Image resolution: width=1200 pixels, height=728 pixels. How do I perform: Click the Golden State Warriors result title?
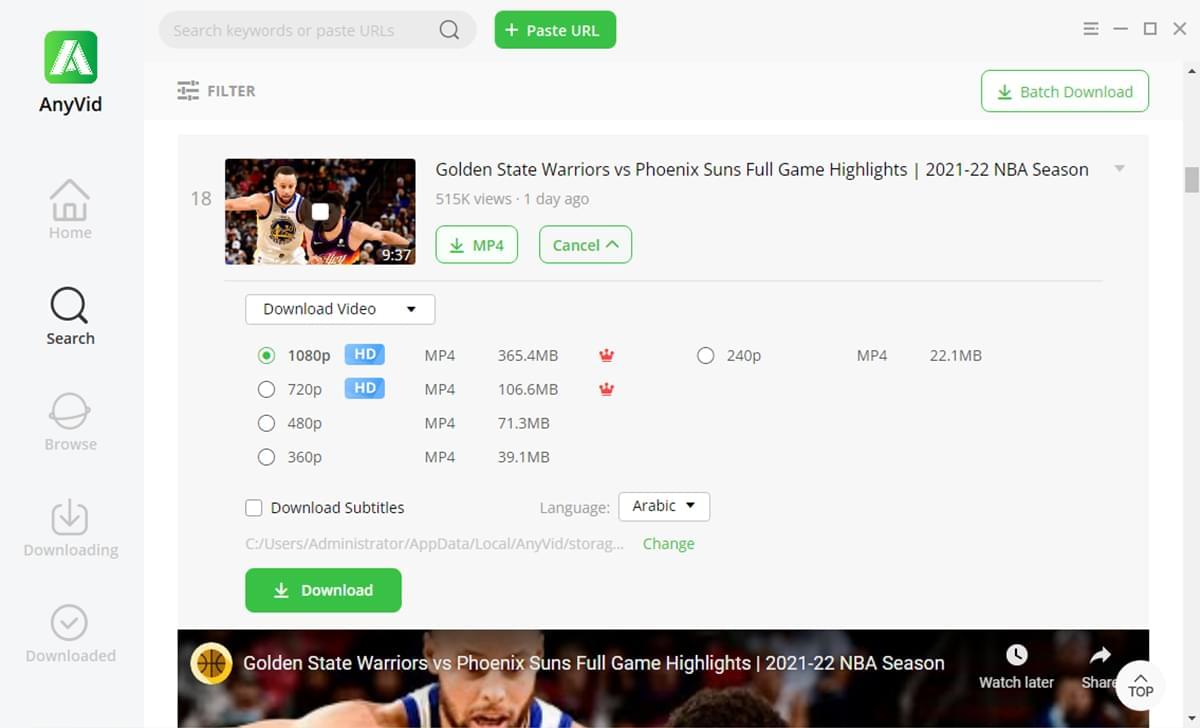[x=762, y=170]
